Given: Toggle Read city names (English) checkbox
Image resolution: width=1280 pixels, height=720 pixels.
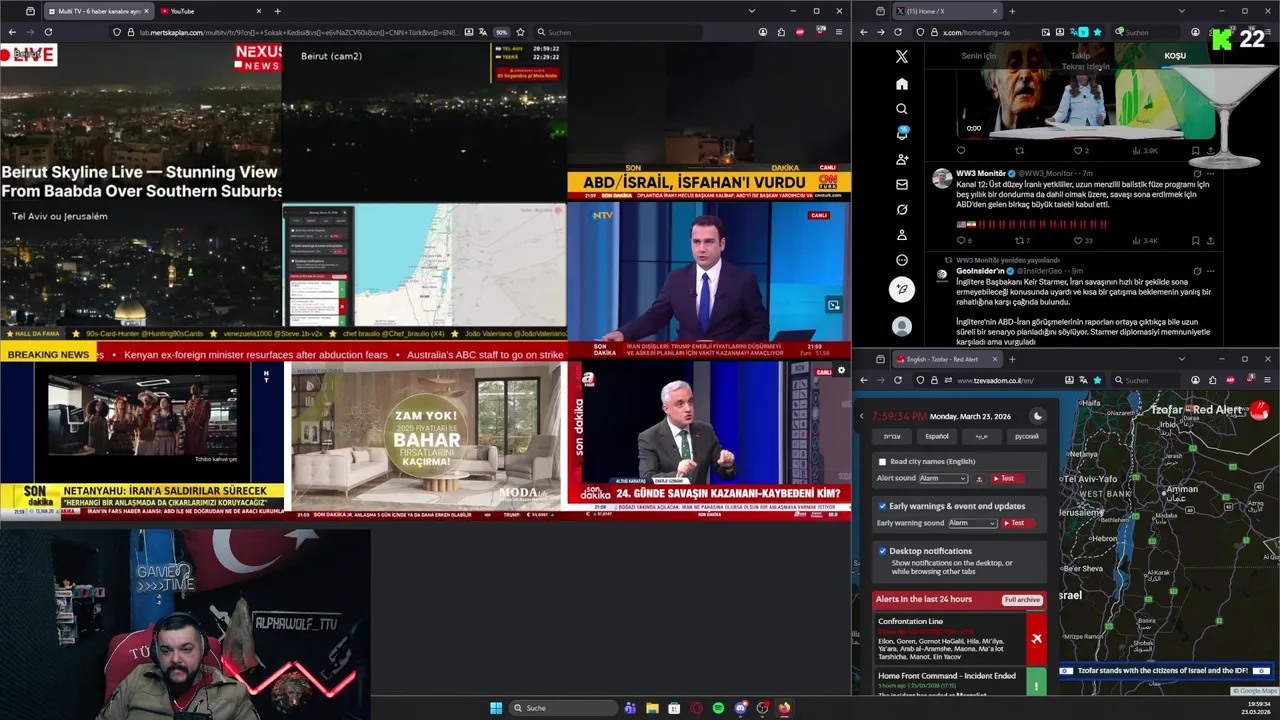Looking at the screenshot, I should [882, 462].
